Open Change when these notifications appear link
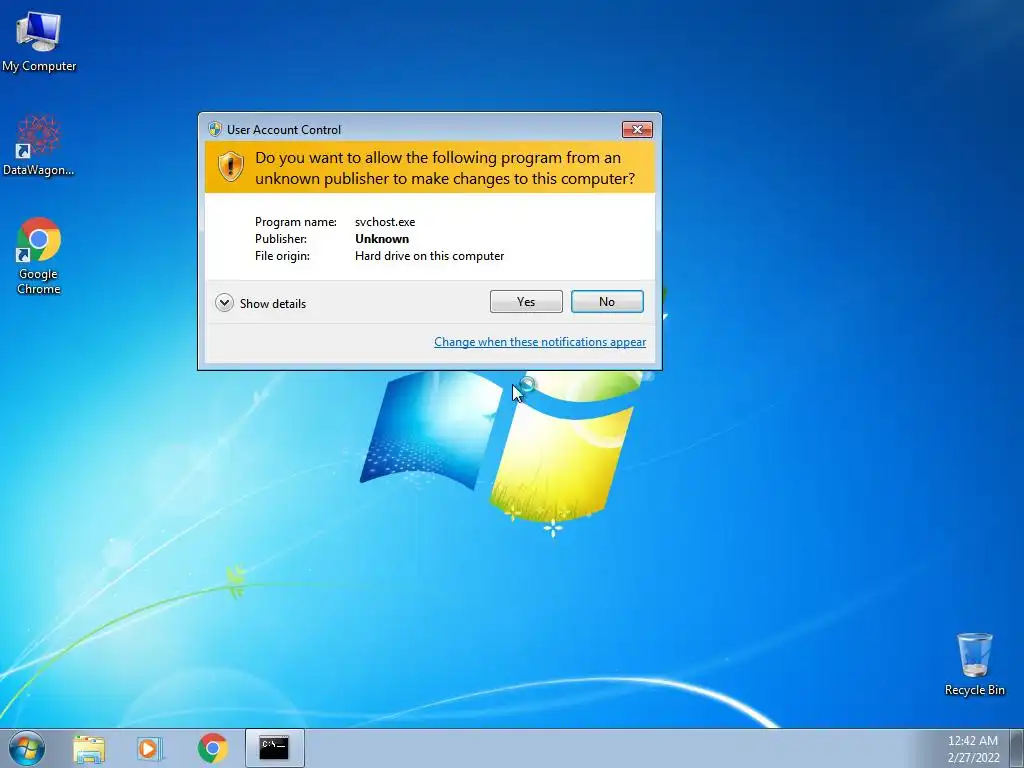 [x=540, y=342]
